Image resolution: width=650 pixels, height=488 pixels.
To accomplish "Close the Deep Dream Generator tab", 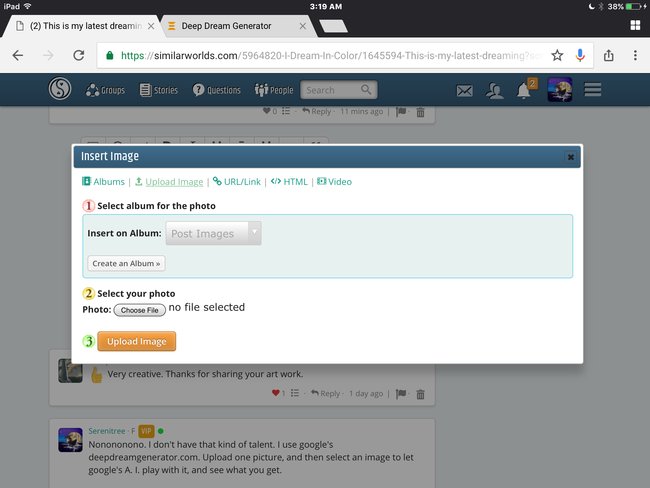I will click(x=303, y=26).
